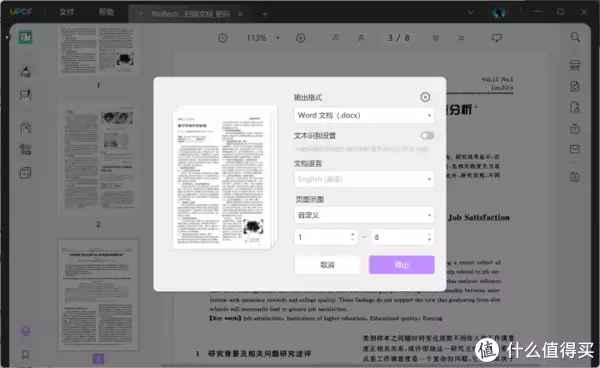The image size is (600, 368).
Task: Click the zoom out minus icon
Action: pos(223,38)
